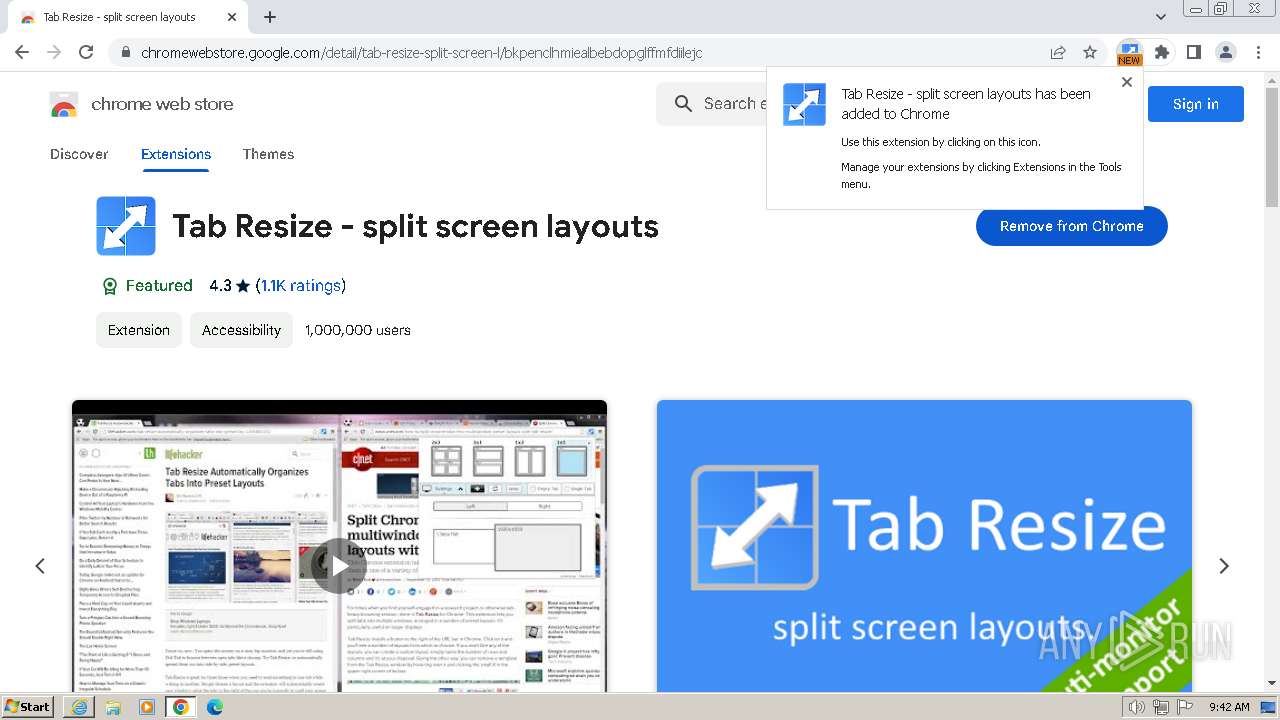Screen dimensions: 1280x720
Task: Click the lock icon in address bar
Action: point(126,53)
